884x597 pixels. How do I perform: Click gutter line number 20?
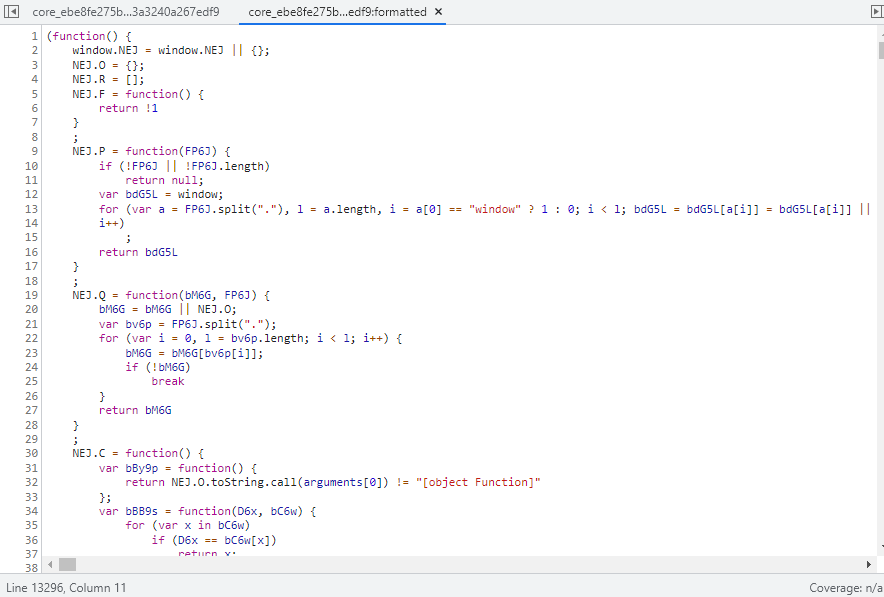pos(32,309)
